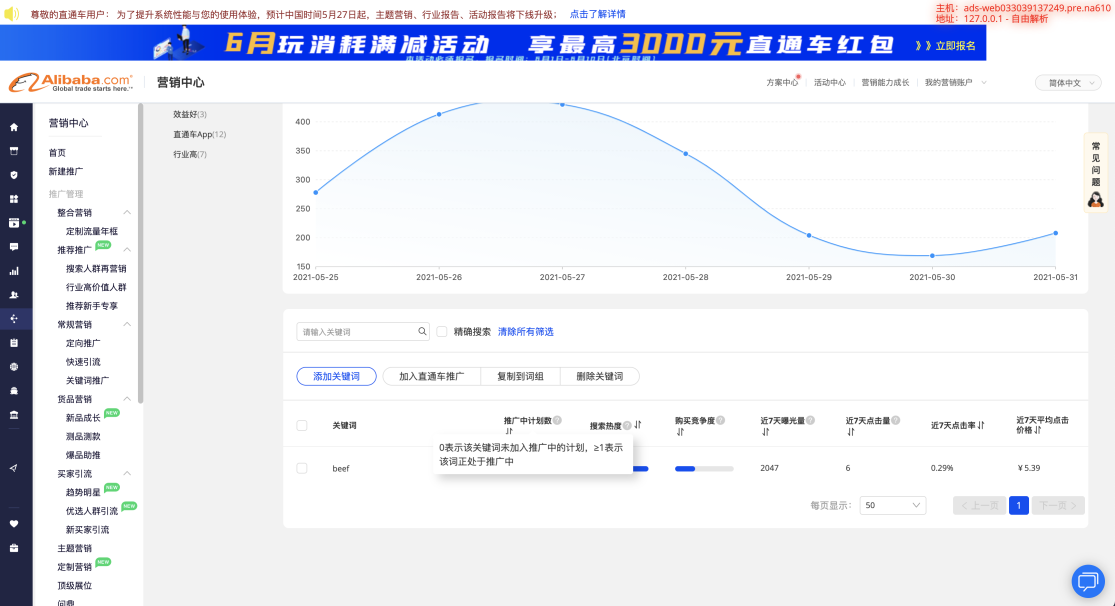Image resolution: width=1115 pixels, height=606 pixels.
Task: Click the bar chart analytics sidebar icon
Action: [14, 271]
